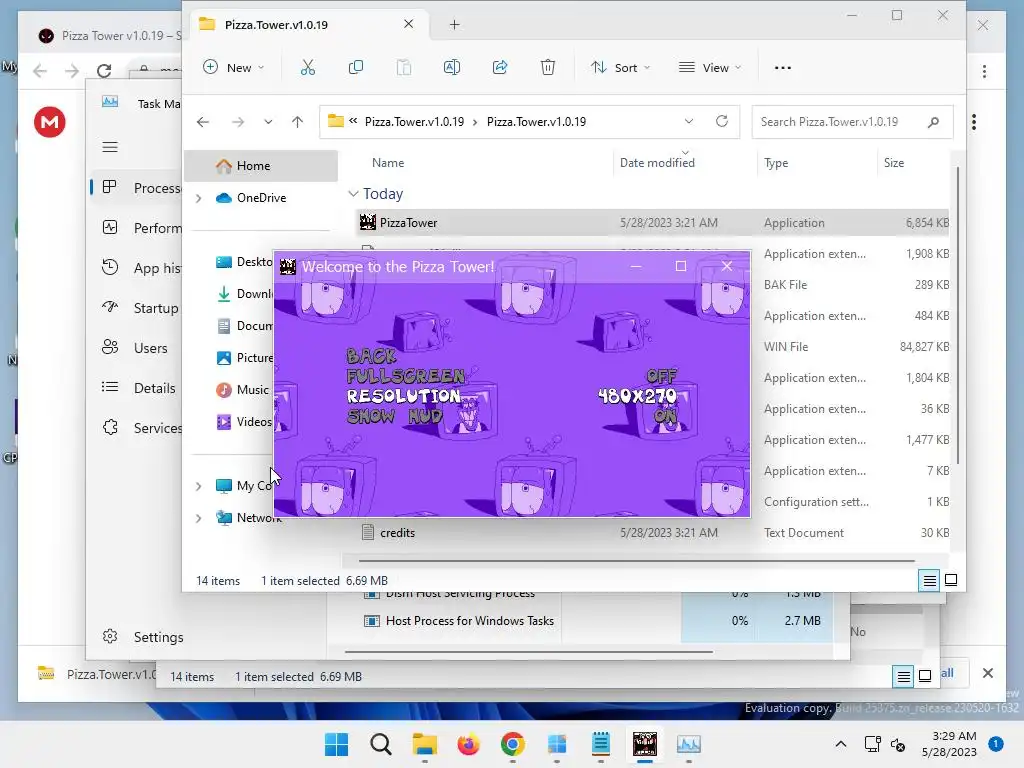The height and width of the screenshot is (768, 1024).
Task: Refresh the Pizza.Tower.v1.0.19 folder view
Action: [722, 121]
